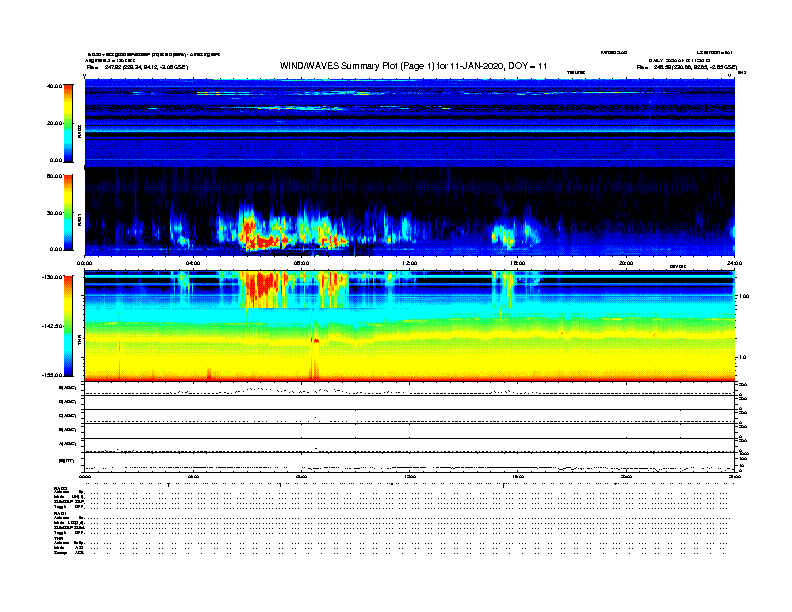Screen dimensions: 792x612
Task: Click the RAD2 spectrogram panel
Action: [x=410, y=123]
